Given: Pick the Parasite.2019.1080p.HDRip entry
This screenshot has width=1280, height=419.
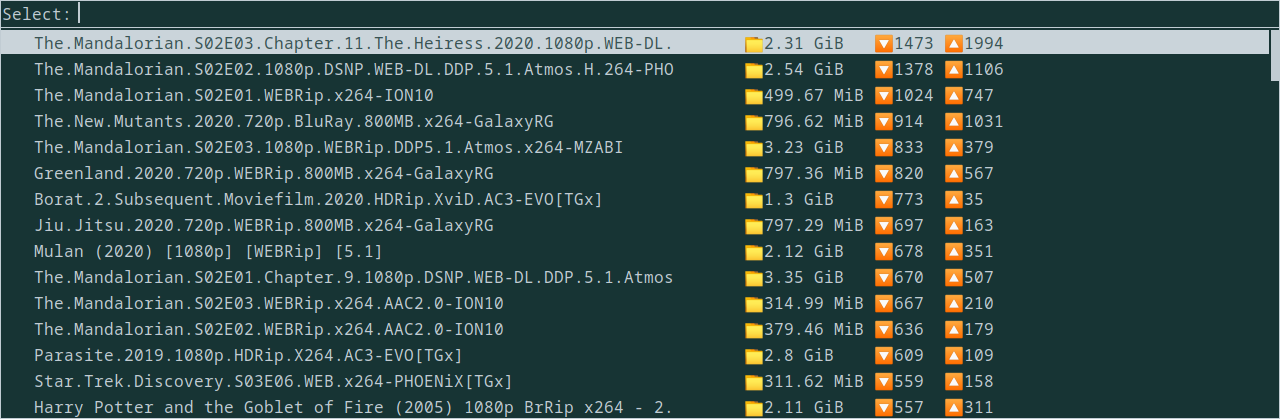Looking at the screenshot, I should (635, 356).
